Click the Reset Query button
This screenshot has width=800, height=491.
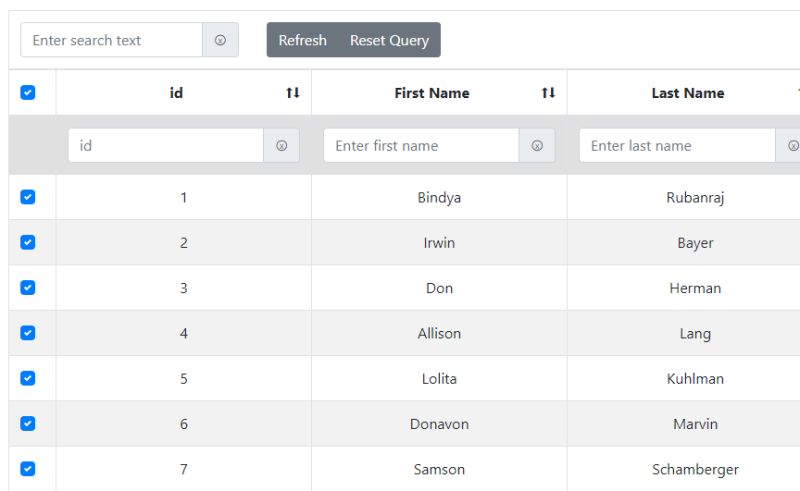(389, 40)
